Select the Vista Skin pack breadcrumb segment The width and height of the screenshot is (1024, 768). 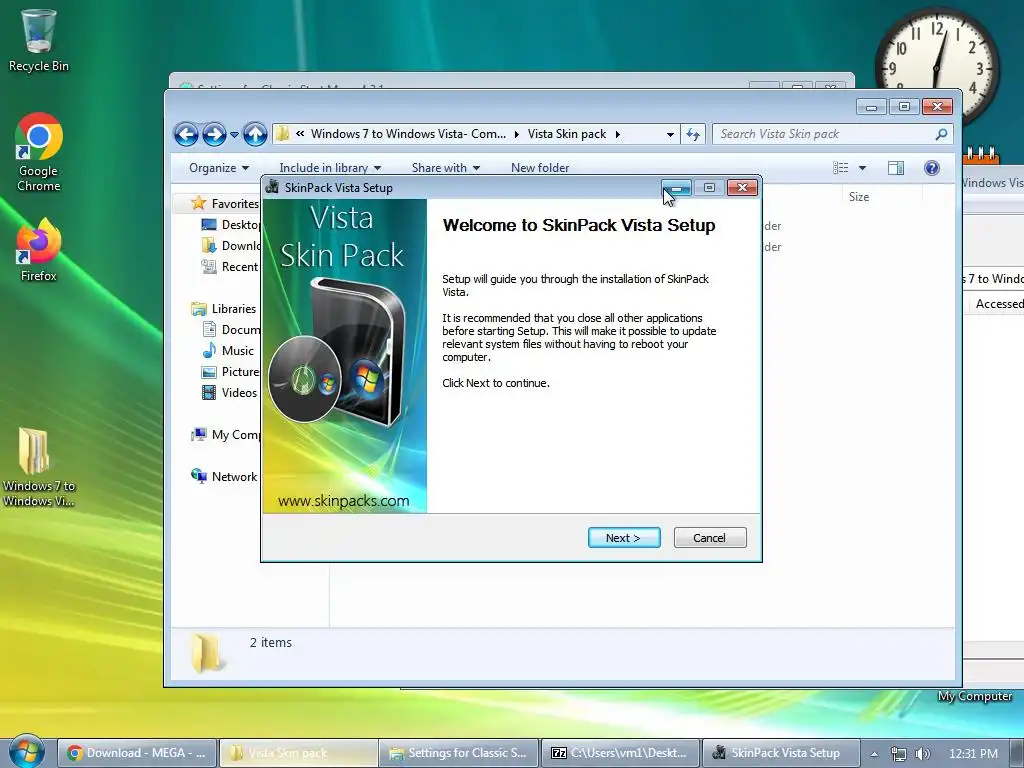tap(567, 134)
